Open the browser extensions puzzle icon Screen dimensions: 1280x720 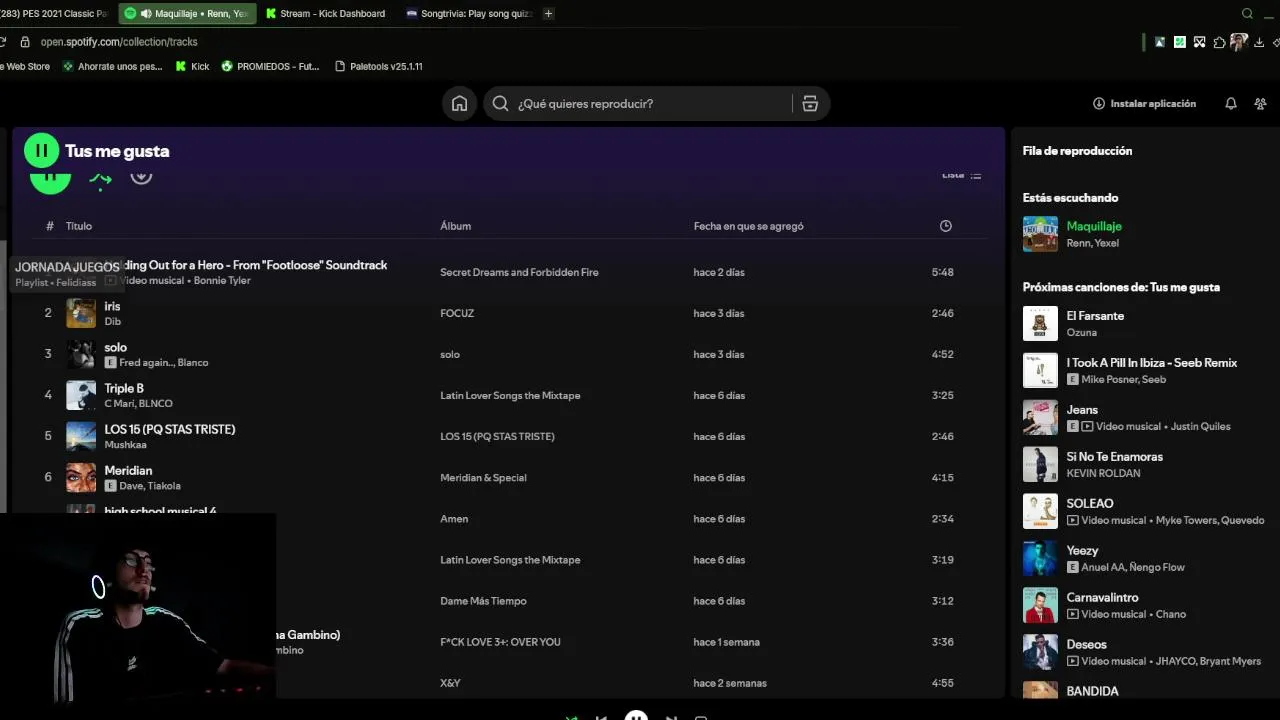1219,42
